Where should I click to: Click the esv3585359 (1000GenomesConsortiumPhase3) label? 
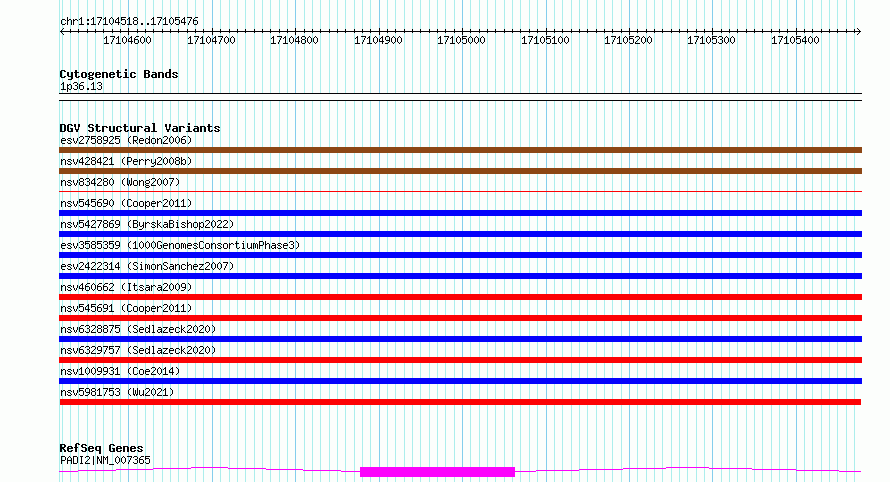pos(180,245)
